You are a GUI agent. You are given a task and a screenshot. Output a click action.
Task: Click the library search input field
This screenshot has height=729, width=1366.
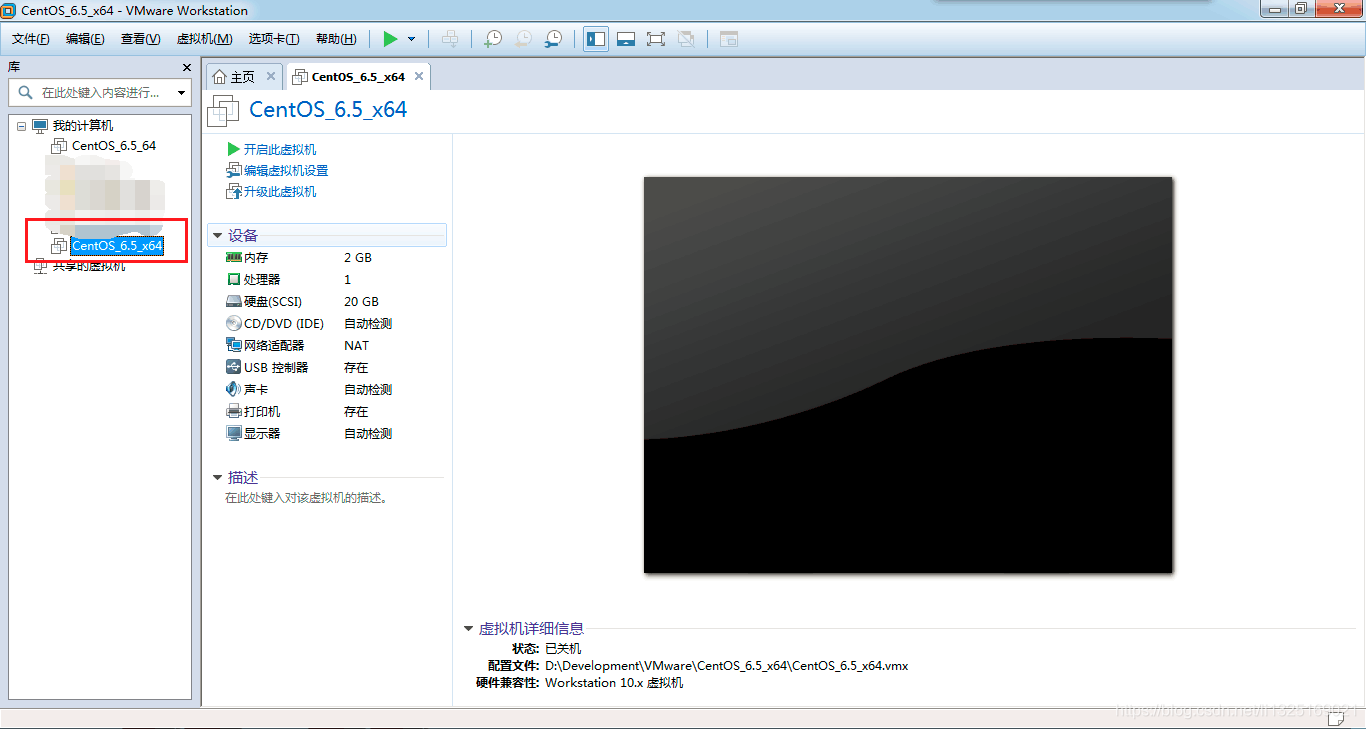(98, 93)
